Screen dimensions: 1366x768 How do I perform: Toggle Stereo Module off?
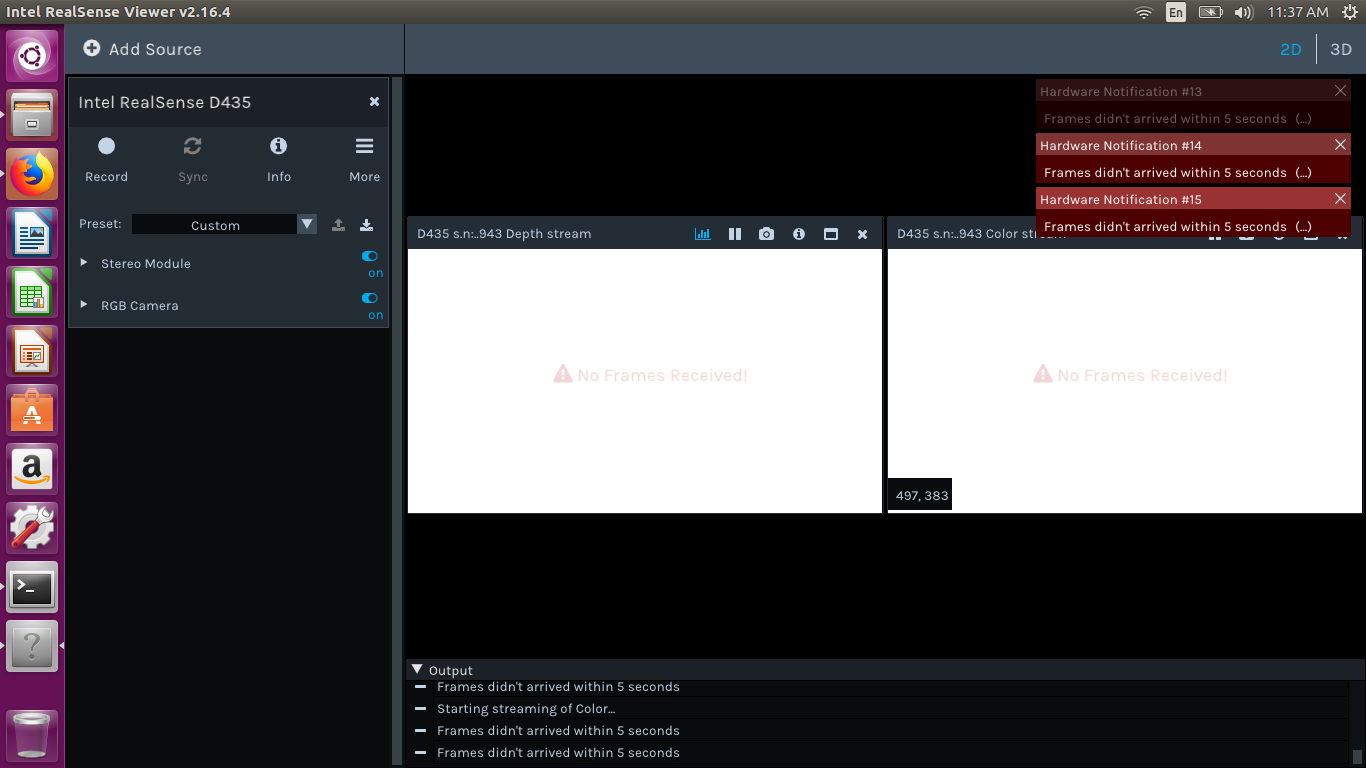pyautogui.click(x=370, y=257)
